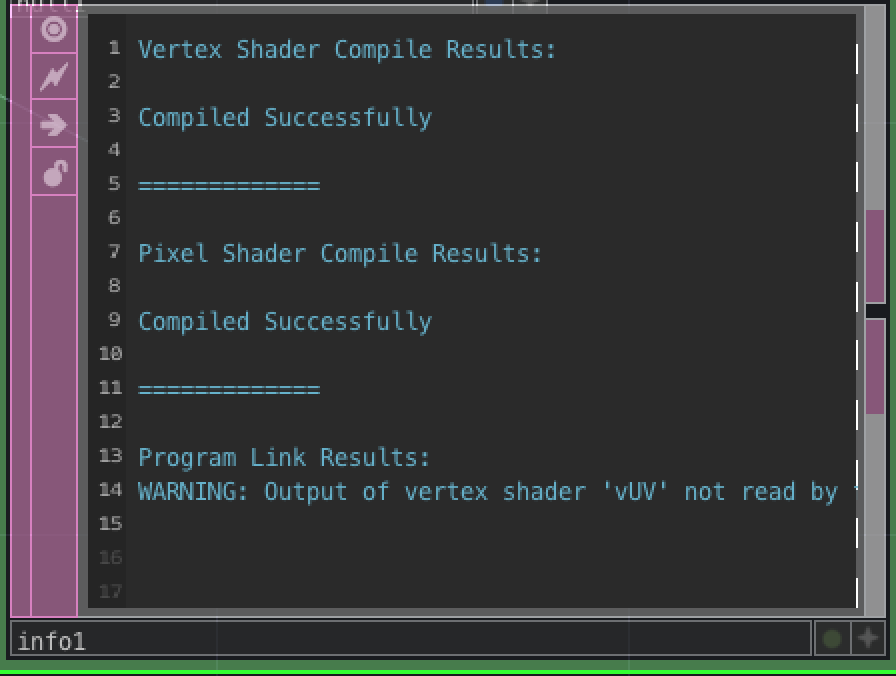Image resolution: width=896 pixels, height=676 pixels.
Task: Click the 'Program Link Results:' line
Action: tap(284, 458)
